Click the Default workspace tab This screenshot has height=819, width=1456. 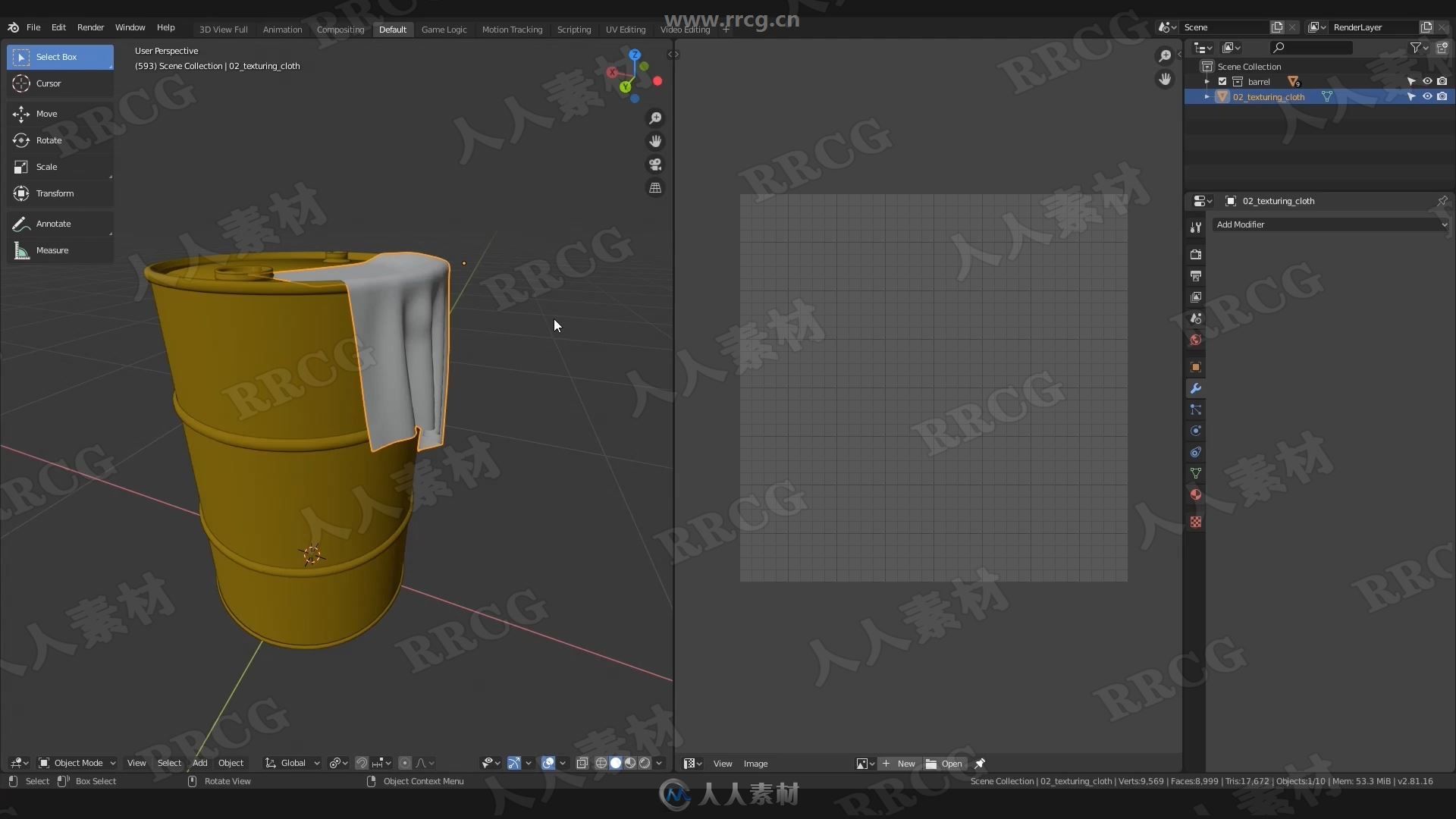[392, 28]
